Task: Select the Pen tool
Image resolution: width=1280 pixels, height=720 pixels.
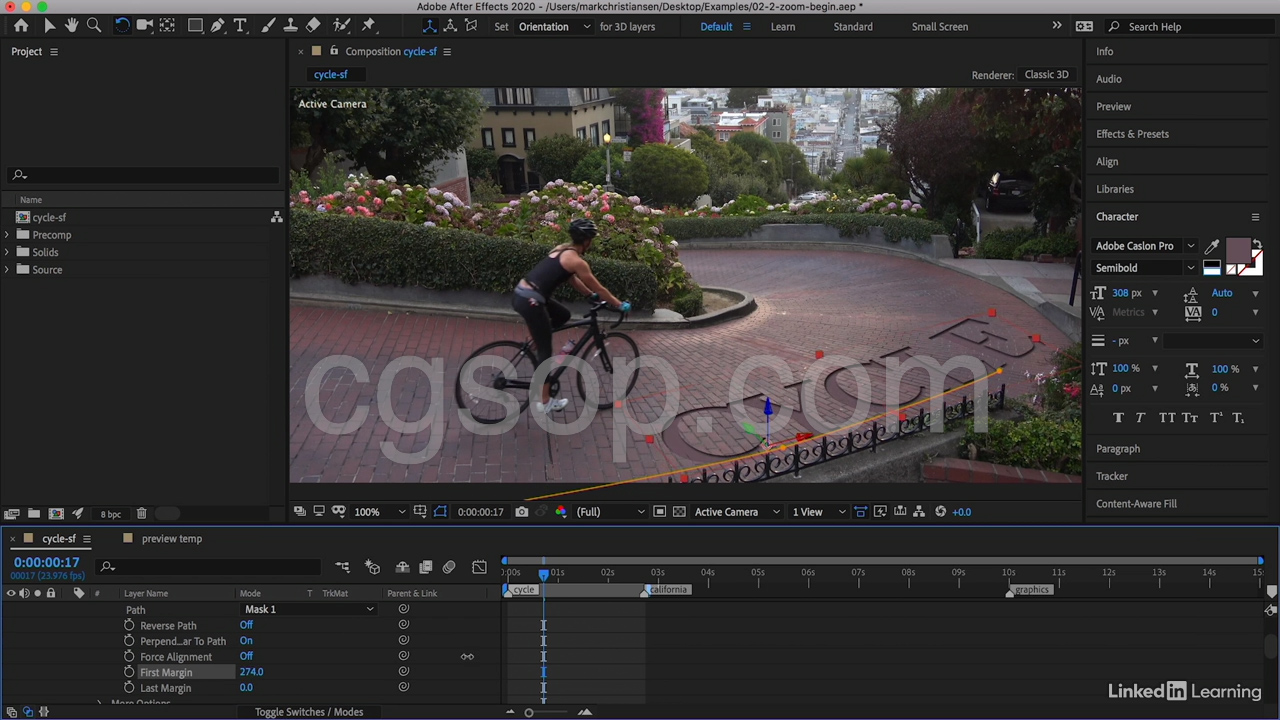Action: (x=217, y=26)
